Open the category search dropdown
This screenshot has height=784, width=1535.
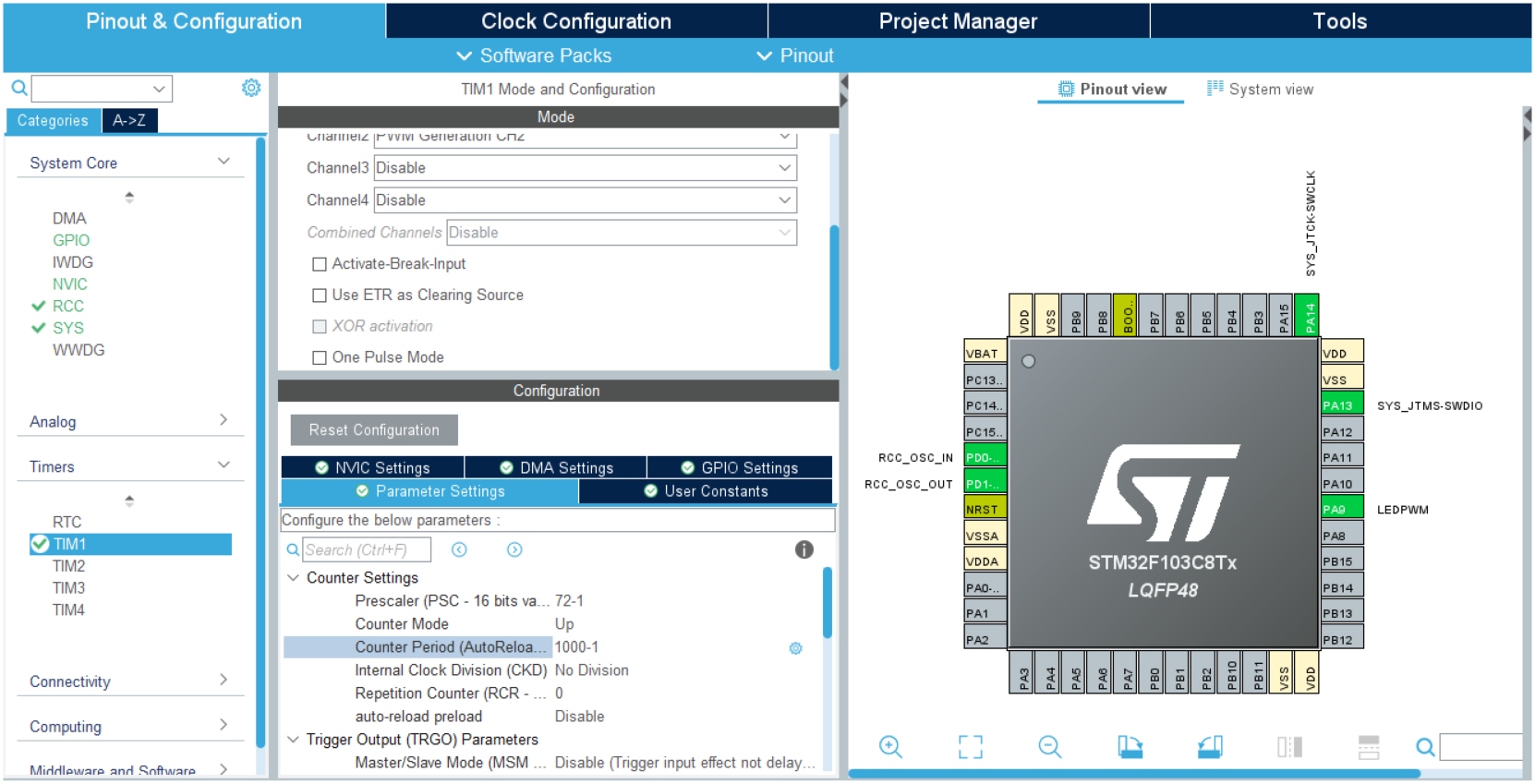tap(159, 89)
